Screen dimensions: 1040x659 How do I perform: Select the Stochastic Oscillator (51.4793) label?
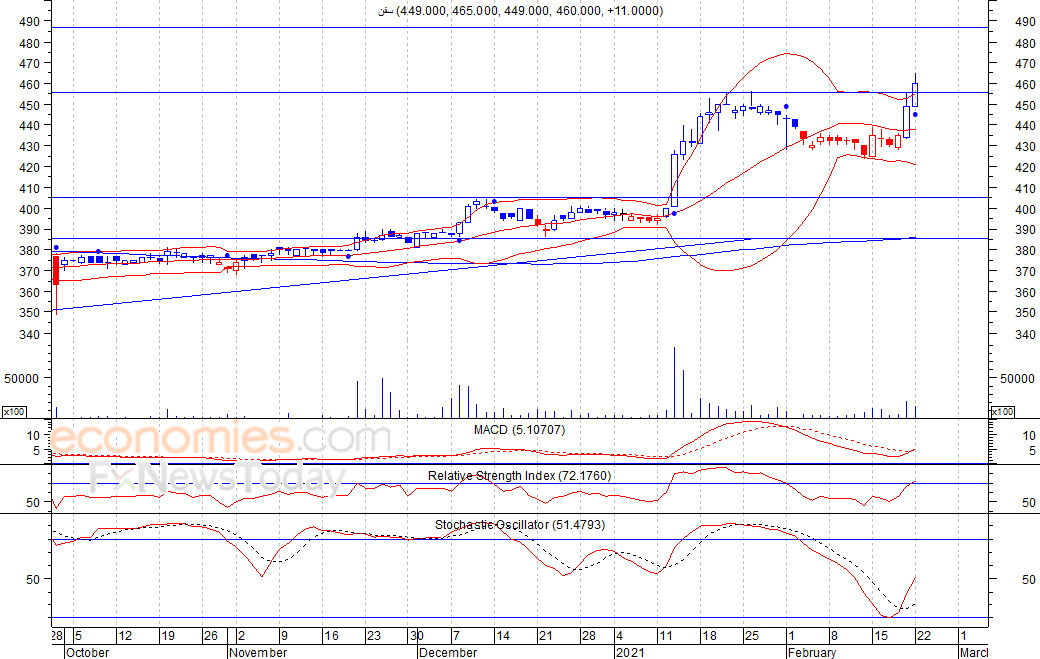[520, 524]
